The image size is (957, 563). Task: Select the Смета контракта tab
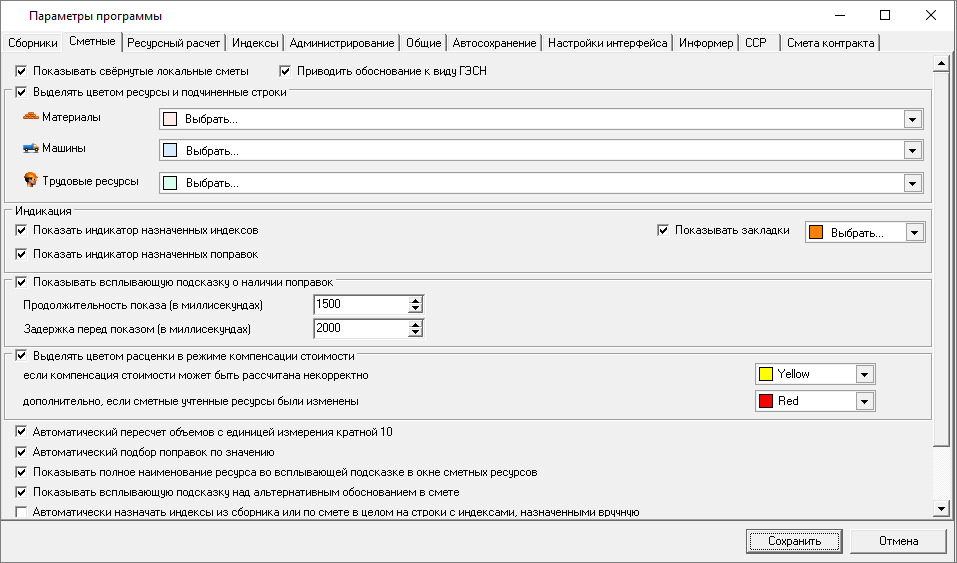[x=830, y=43]
